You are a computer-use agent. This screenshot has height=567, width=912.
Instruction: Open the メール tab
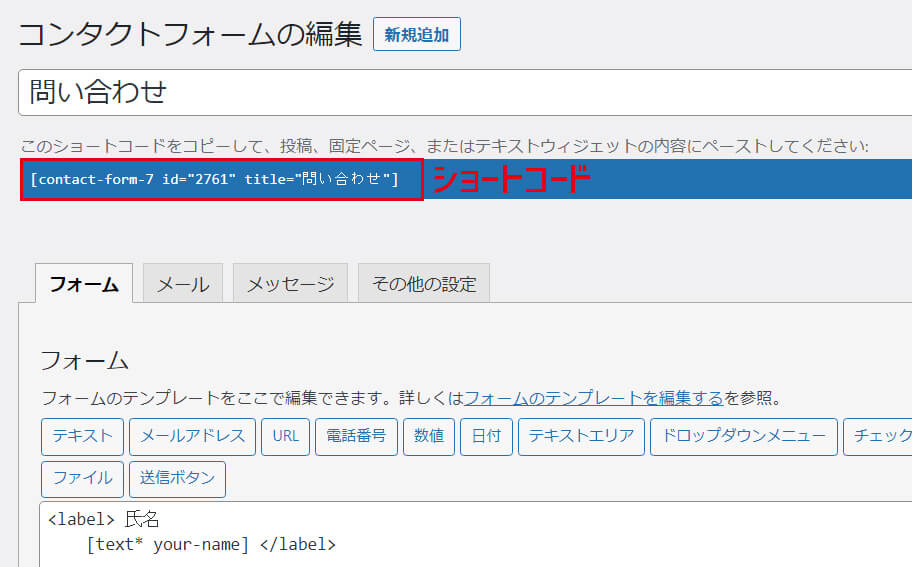click(183, 284)
